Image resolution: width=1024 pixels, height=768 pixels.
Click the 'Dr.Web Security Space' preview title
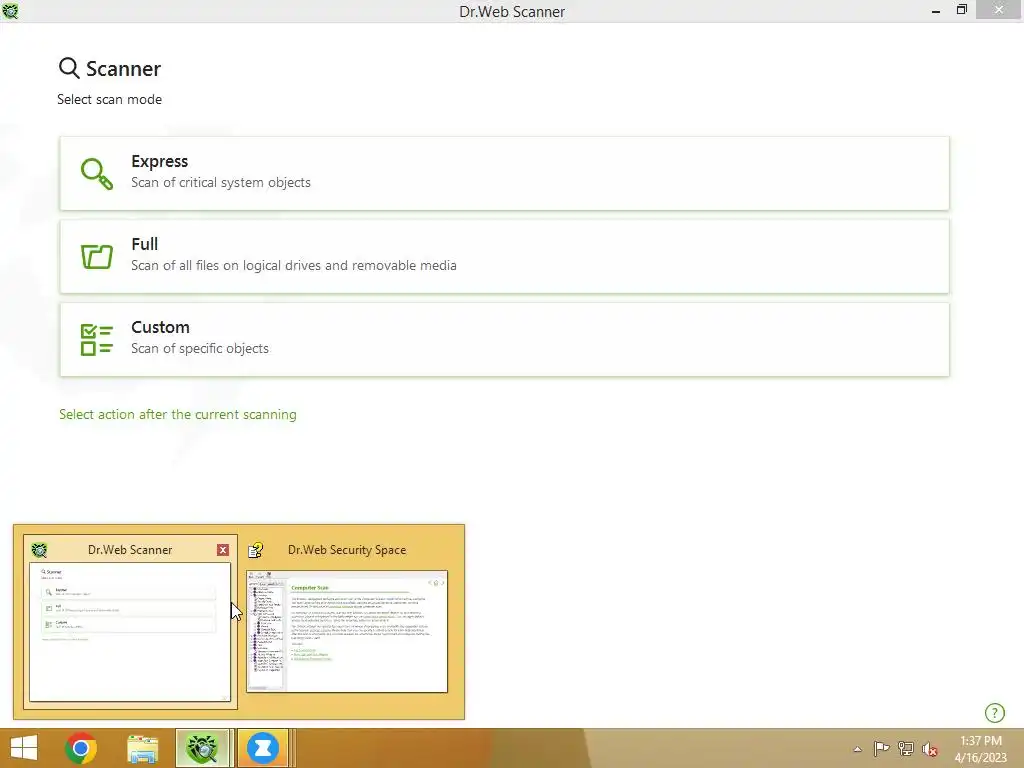[347, 550]
